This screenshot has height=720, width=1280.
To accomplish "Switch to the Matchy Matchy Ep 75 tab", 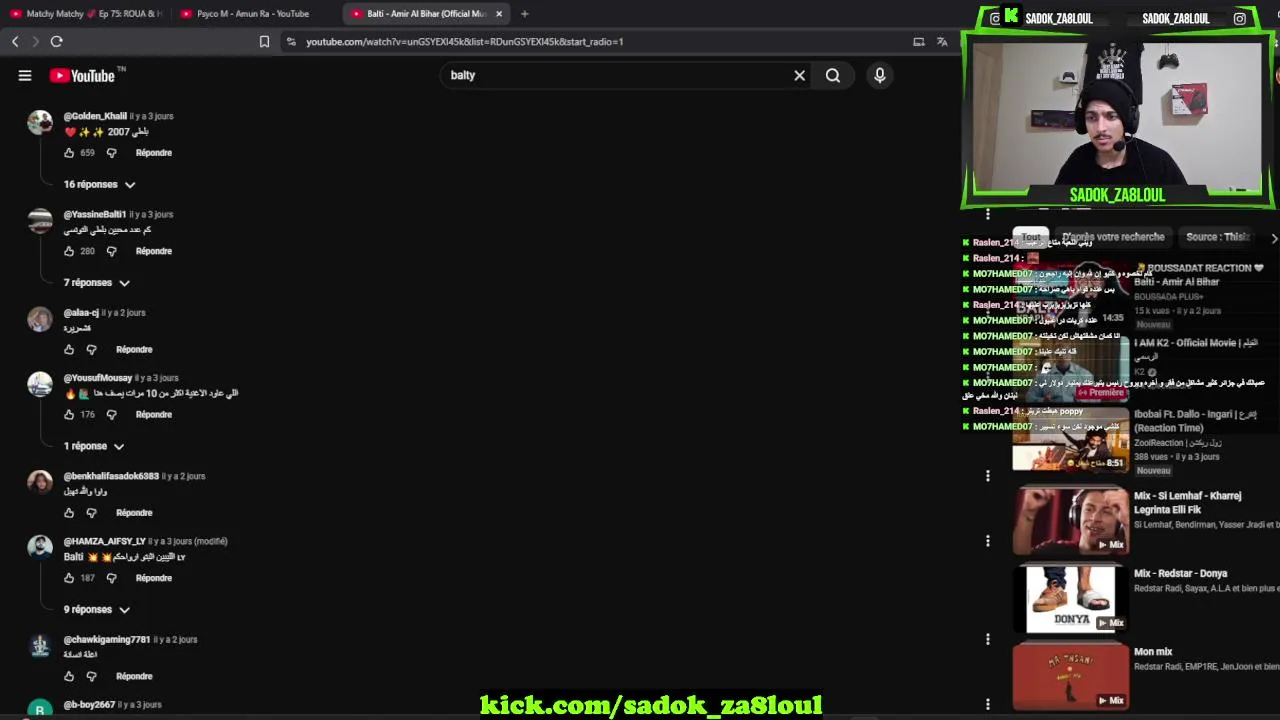I will point(85,14).
